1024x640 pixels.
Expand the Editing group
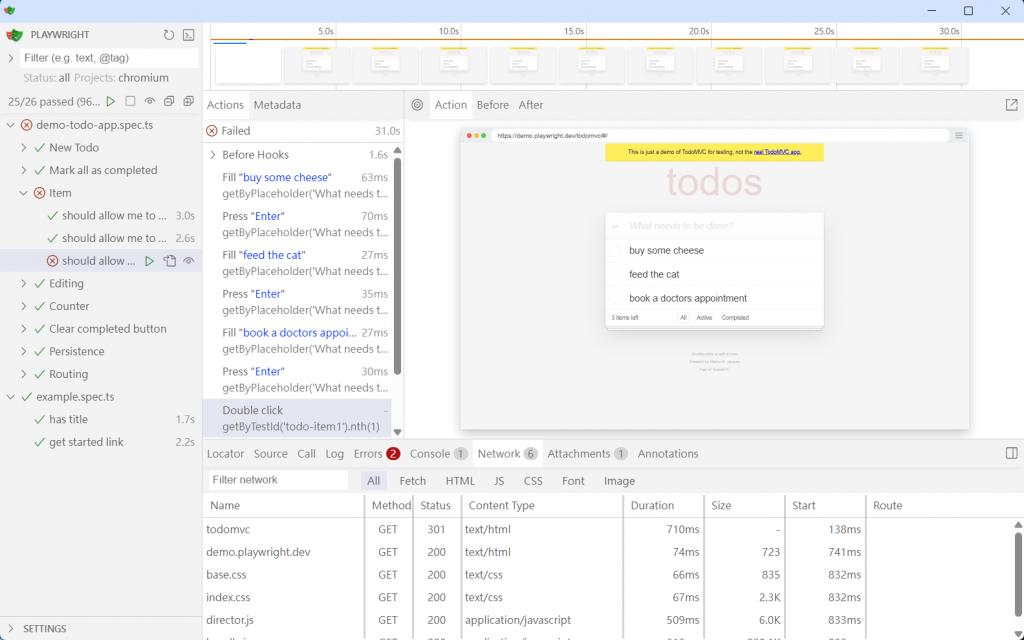[24, 283]
